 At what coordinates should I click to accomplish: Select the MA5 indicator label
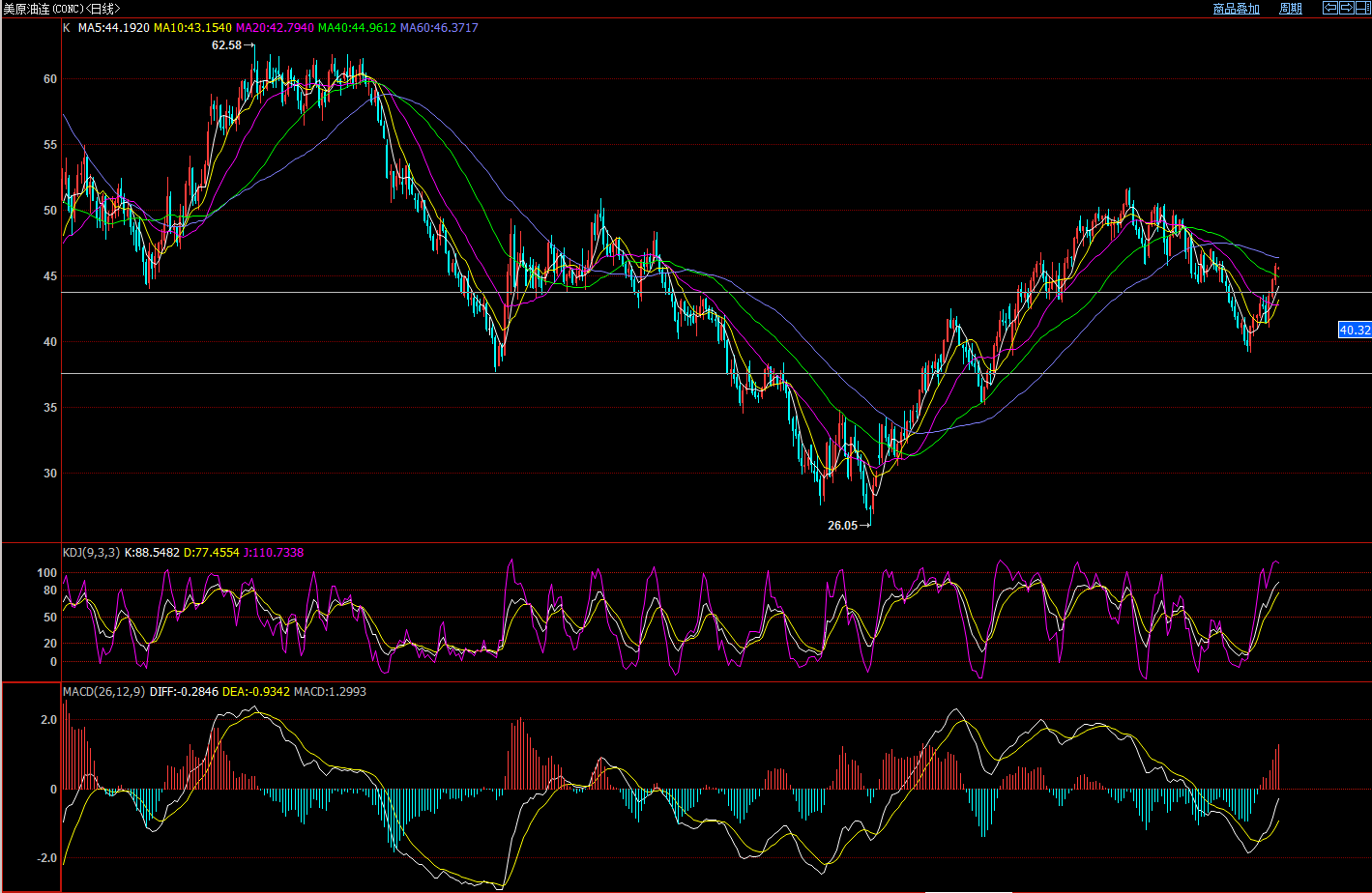pos(113,28)
